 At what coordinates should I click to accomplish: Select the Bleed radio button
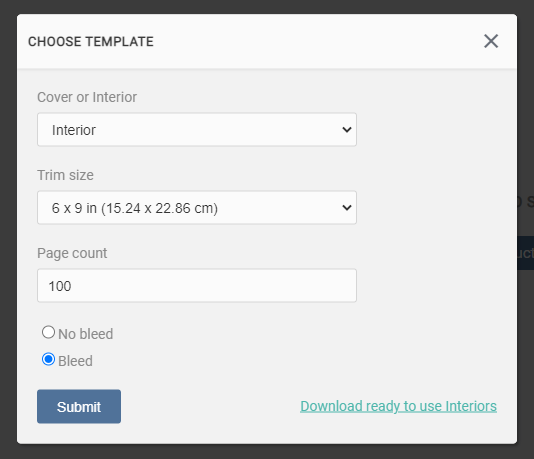48,359
